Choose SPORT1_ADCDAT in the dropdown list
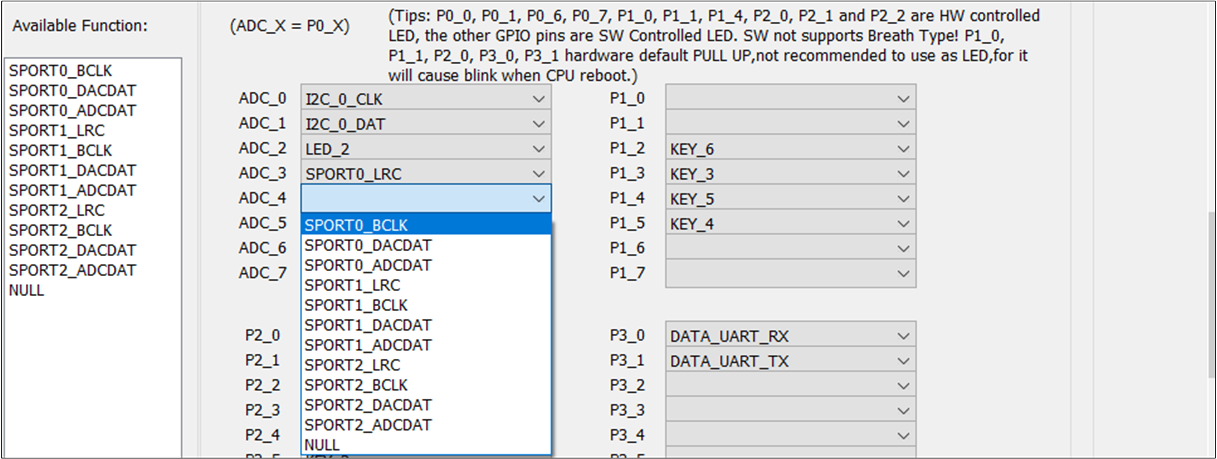This screenshot has height=459, width=1217. (x=426, y=345)
